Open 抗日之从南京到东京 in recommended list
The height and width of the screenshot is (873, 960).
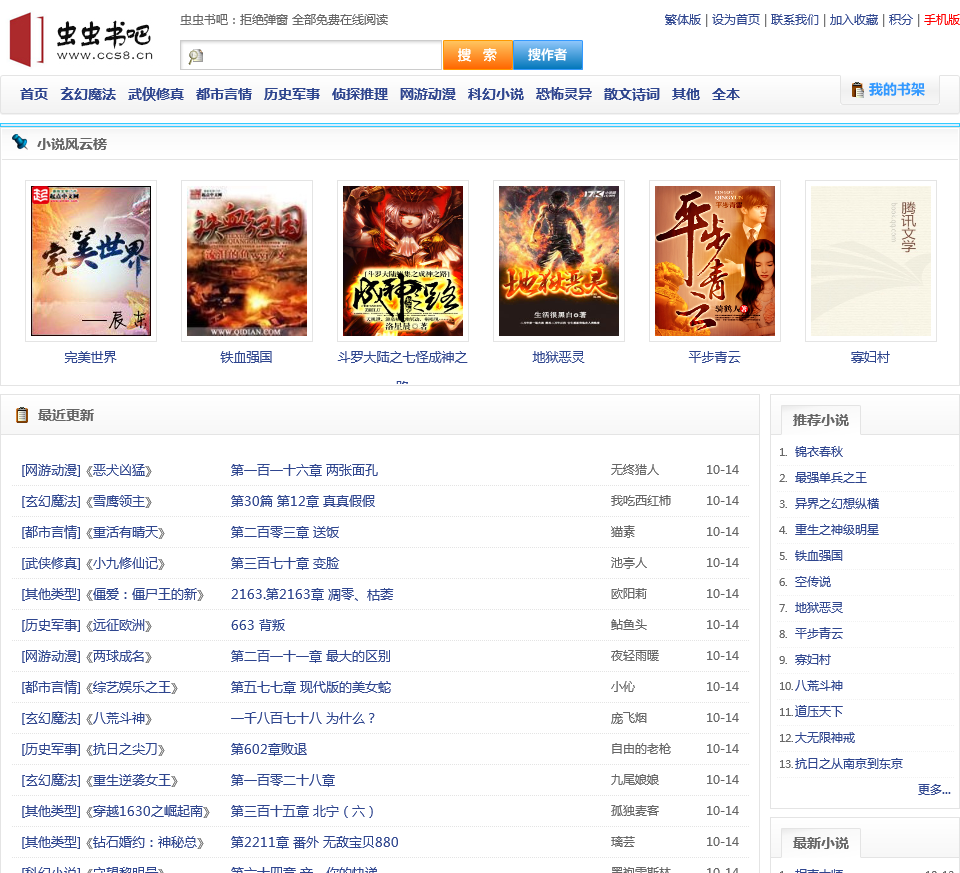click(x=849, y=763)
